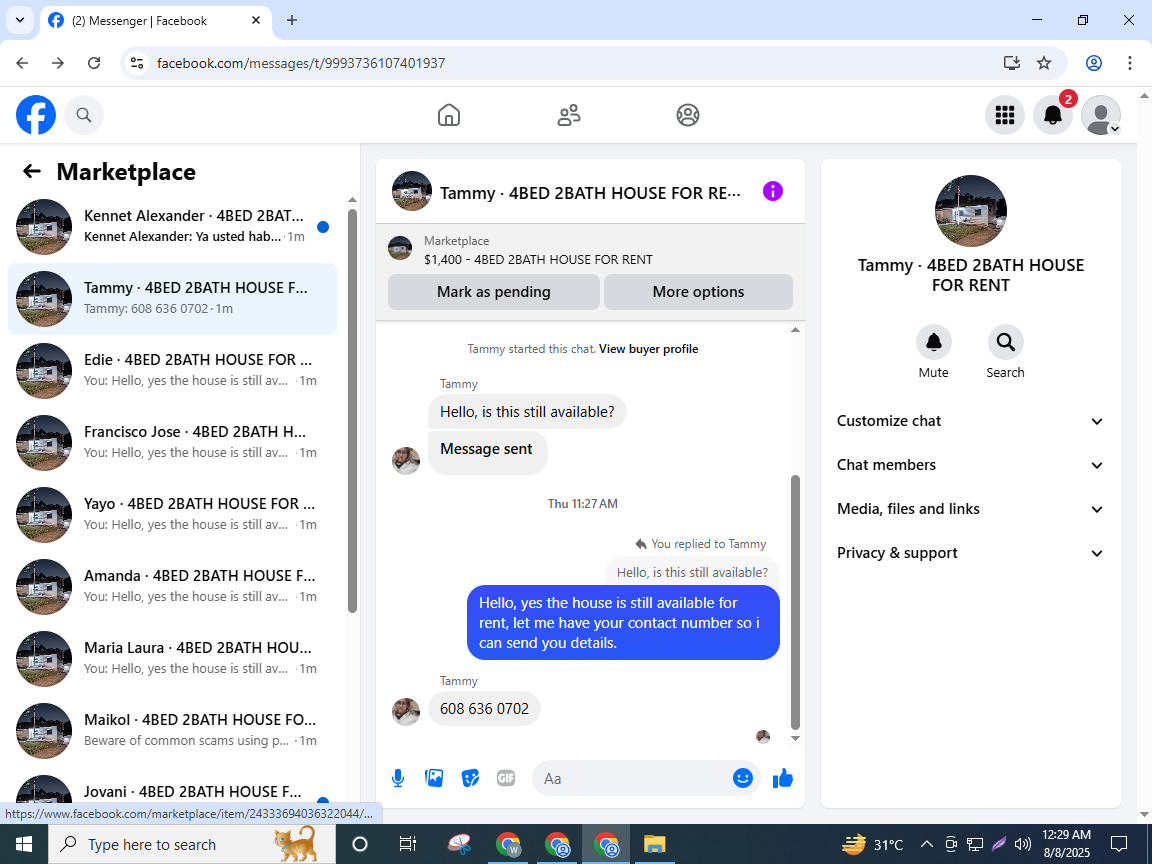The height and width of the screenshot is (864, 1152).
Task: Open the Yayo conversation
Action: 173,515
